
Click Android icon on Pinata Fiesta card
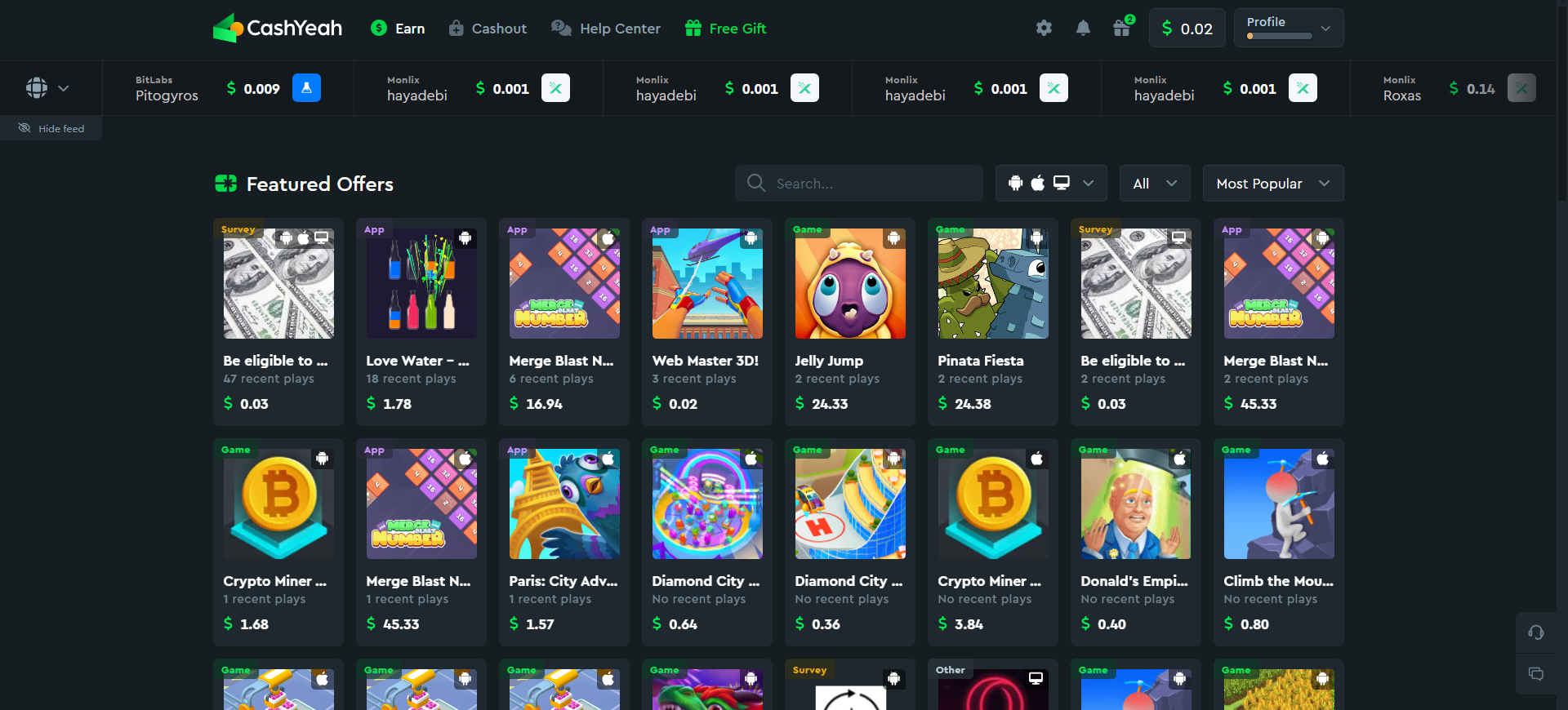coord(1036,238)
